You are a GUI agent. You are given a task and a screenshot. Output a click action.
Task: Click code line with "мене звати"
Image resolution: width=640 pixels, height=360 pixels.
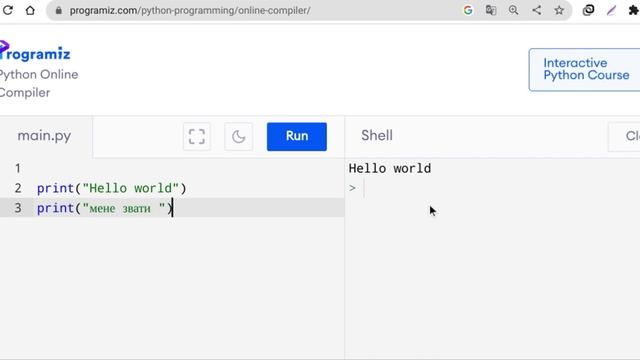click(x=105, y=208)
